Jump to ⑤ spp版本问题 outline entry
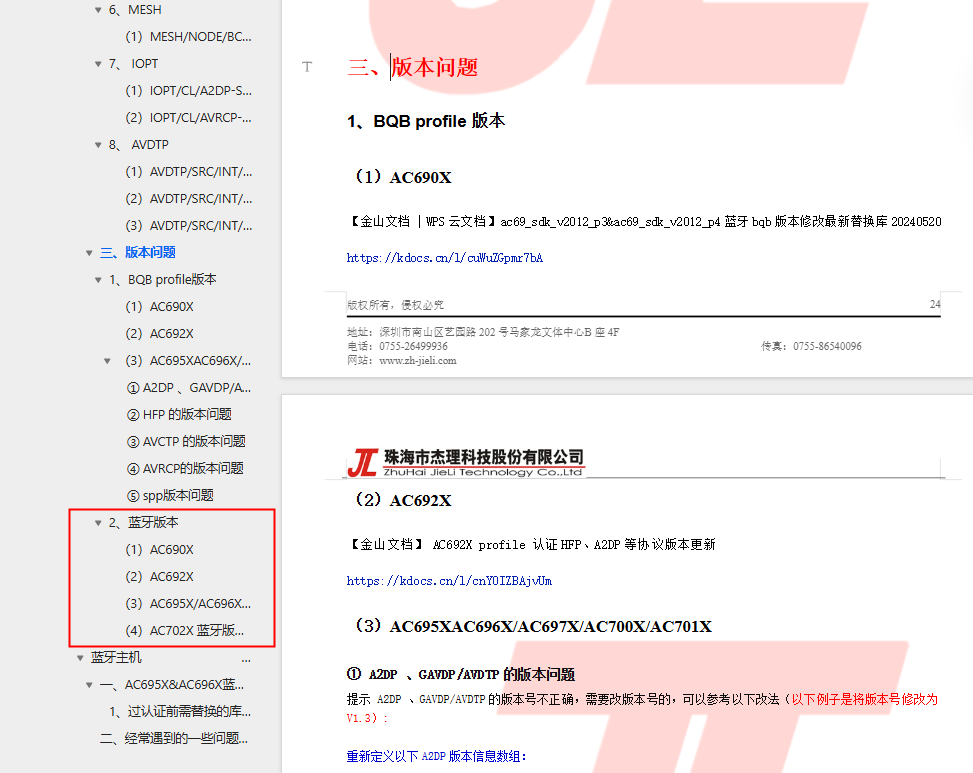Screen dimensions: 973x773 [x=170, y=496]
